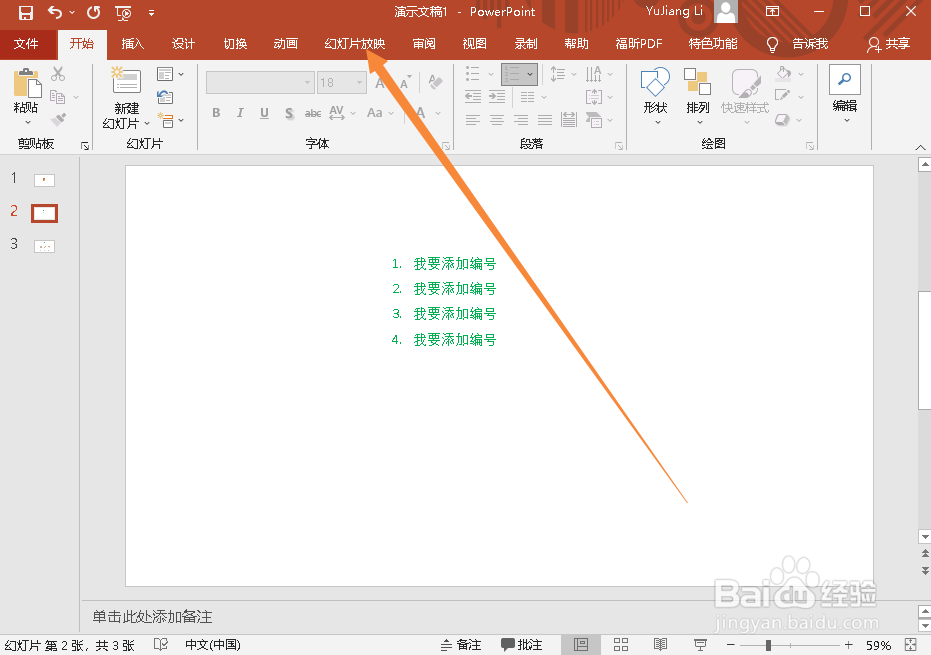The image size is (931, 655).
Task: Increase the list indent level
Action: 497,97
